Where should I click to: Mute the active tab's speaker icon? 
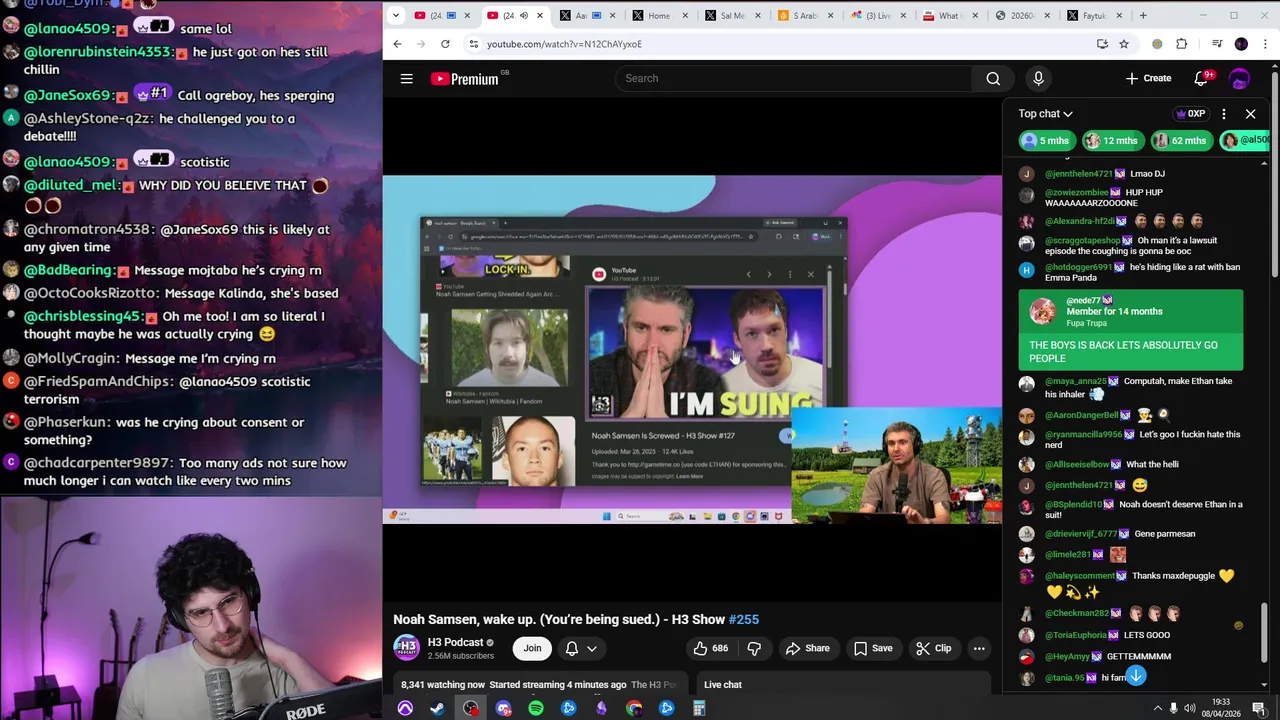pyautogui.click(x=523, y=15)
